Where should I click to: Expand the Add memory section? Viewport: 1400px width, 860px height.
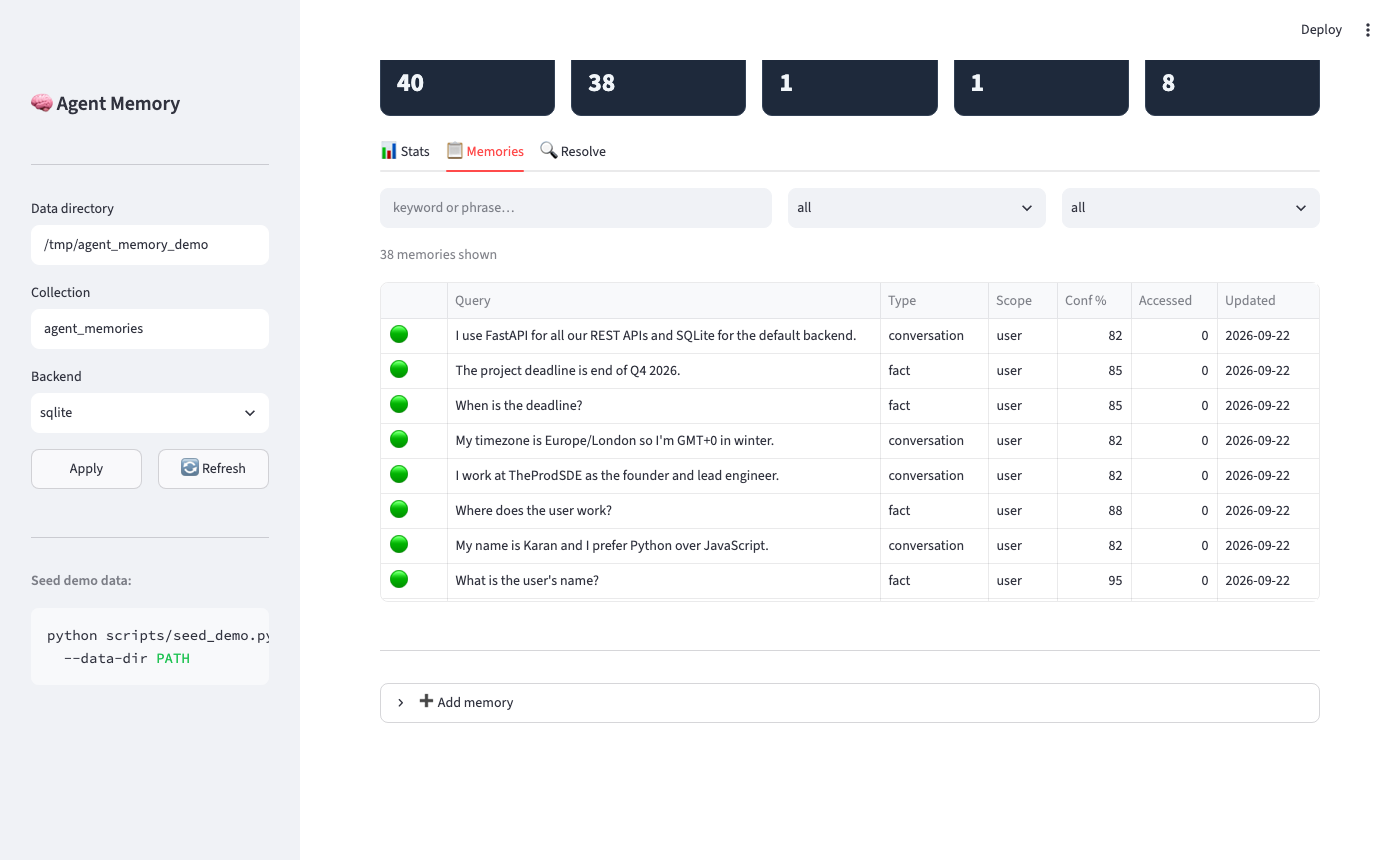point(849,702)
